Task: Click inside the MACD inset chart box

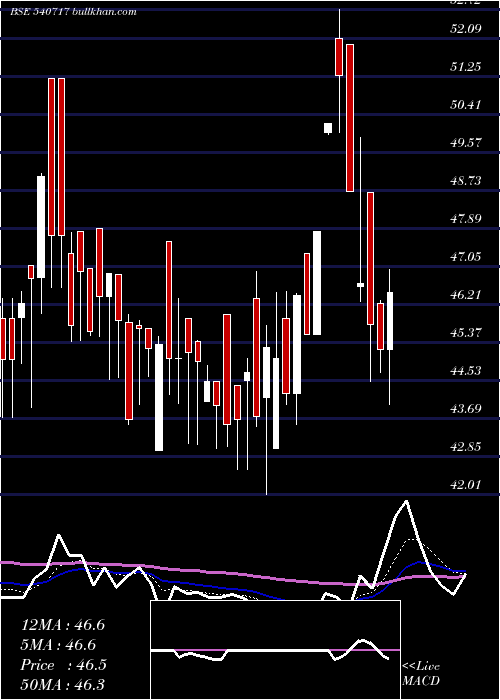Action: click(275, 650)
